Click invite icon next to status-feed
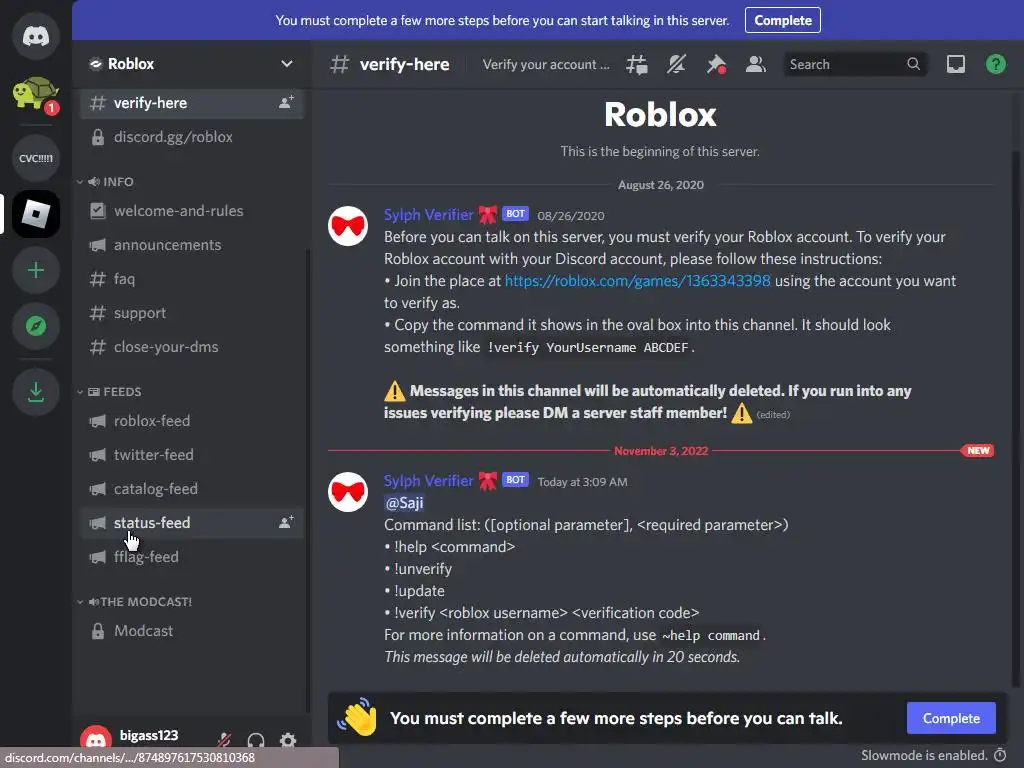This screenshot has height=768, width=1024. [286, 522]
